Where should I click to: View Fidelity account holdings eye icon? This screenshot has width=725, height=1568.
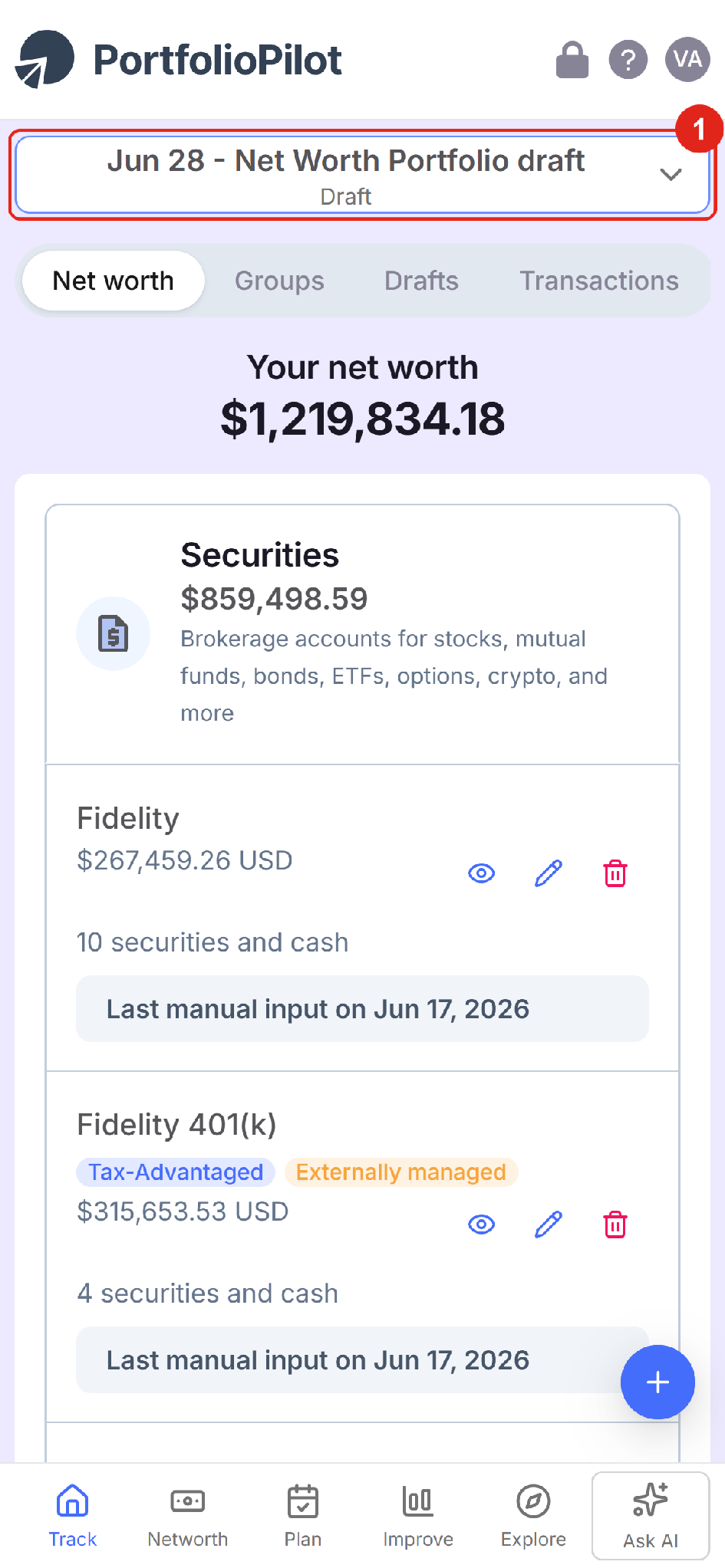click(482, 873)
